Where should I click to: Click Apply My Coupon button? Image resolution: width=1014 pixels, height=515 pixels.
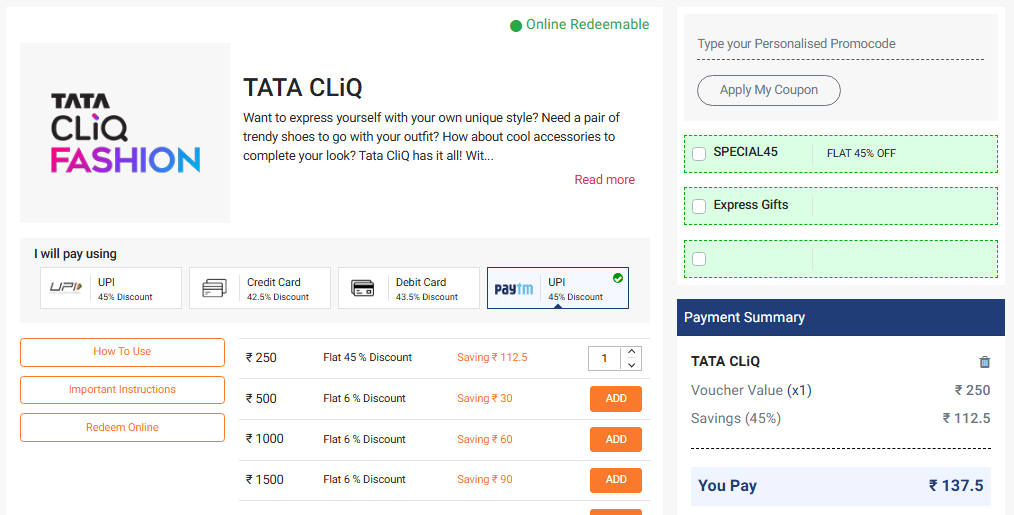(x=768, y=90)
